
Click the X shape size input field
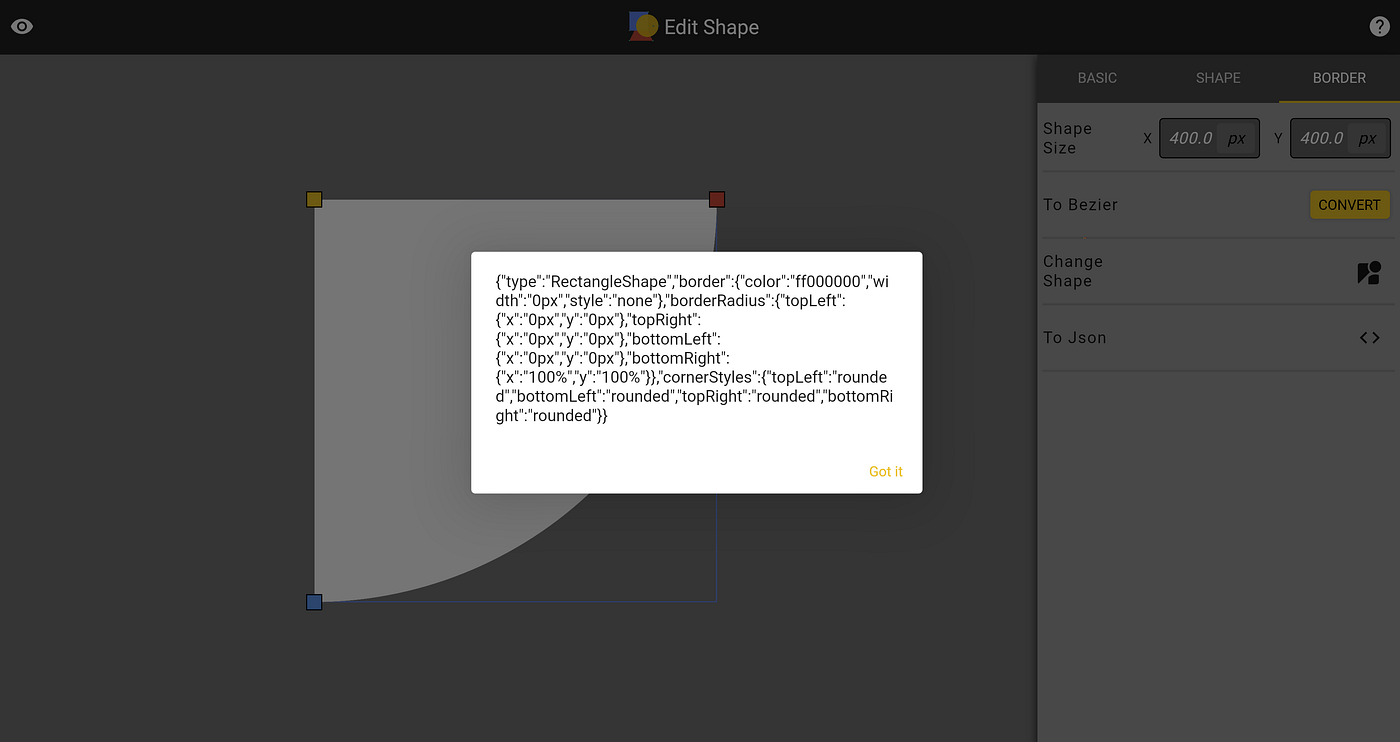pyautogui.click(x=1209, y=138)
